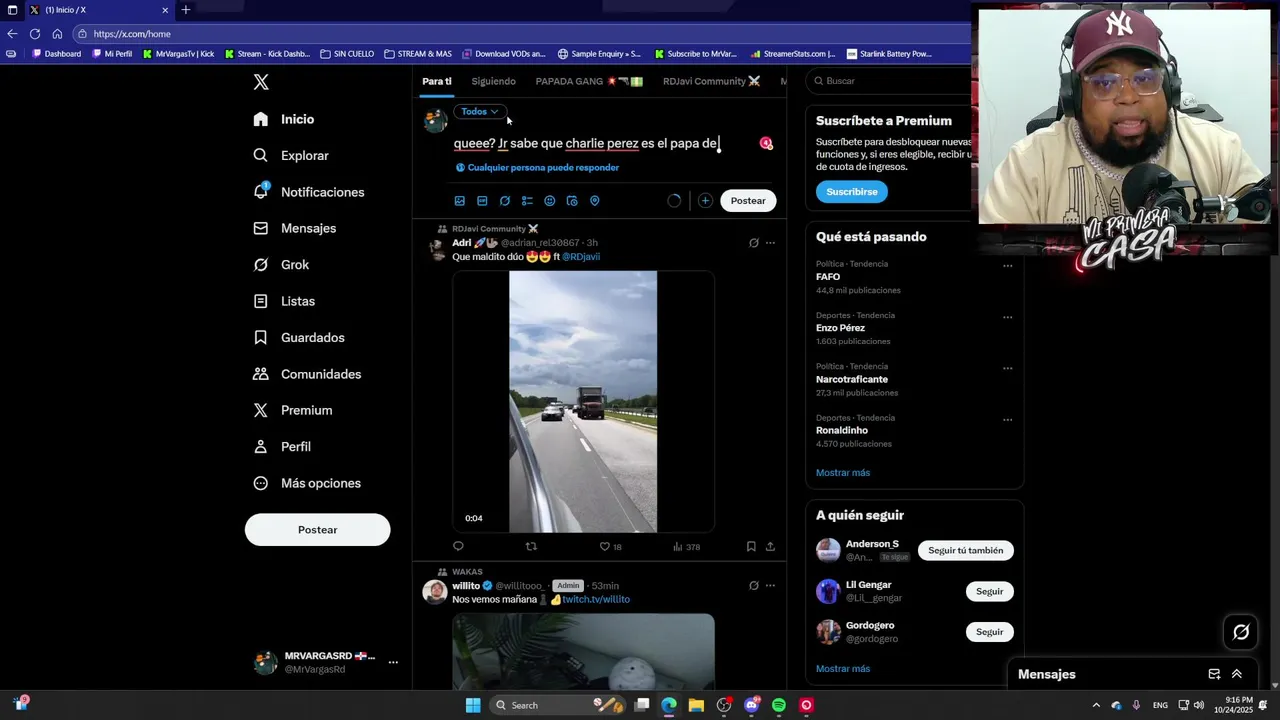Expand the Mensajes drawer

1237,674
